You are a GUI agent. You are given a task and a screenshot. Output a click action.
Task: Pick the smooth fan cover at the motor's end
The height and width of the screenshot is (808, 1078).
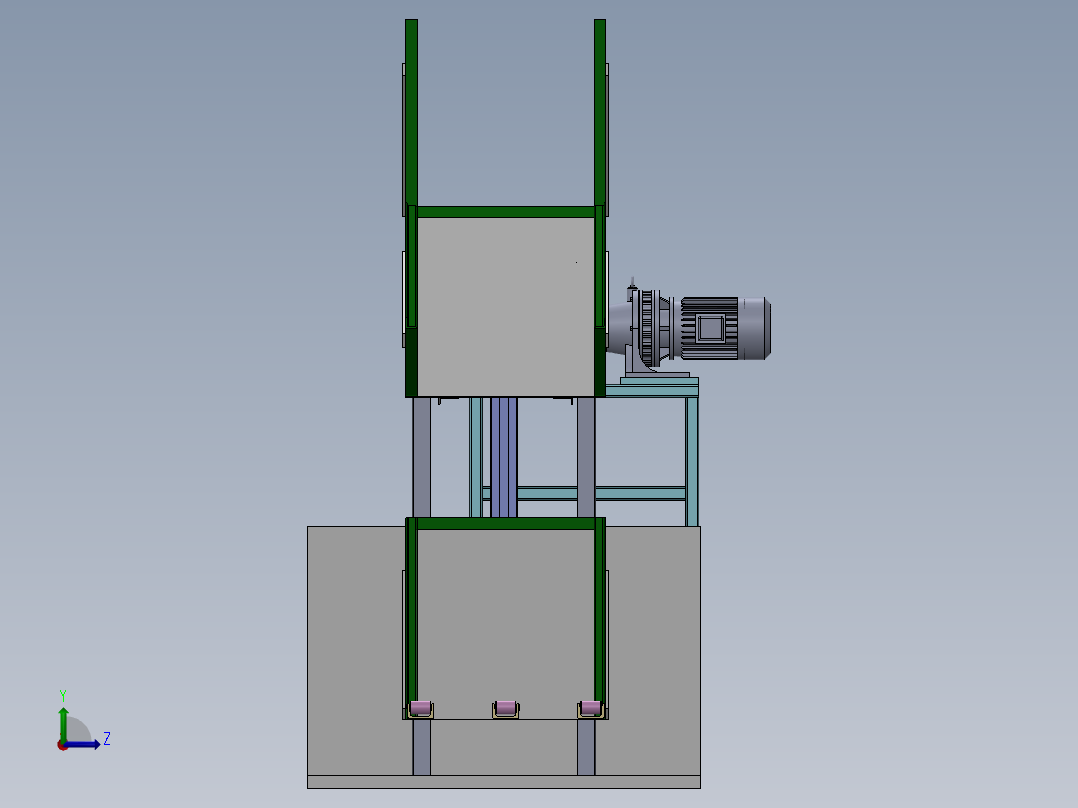[754, 328]
